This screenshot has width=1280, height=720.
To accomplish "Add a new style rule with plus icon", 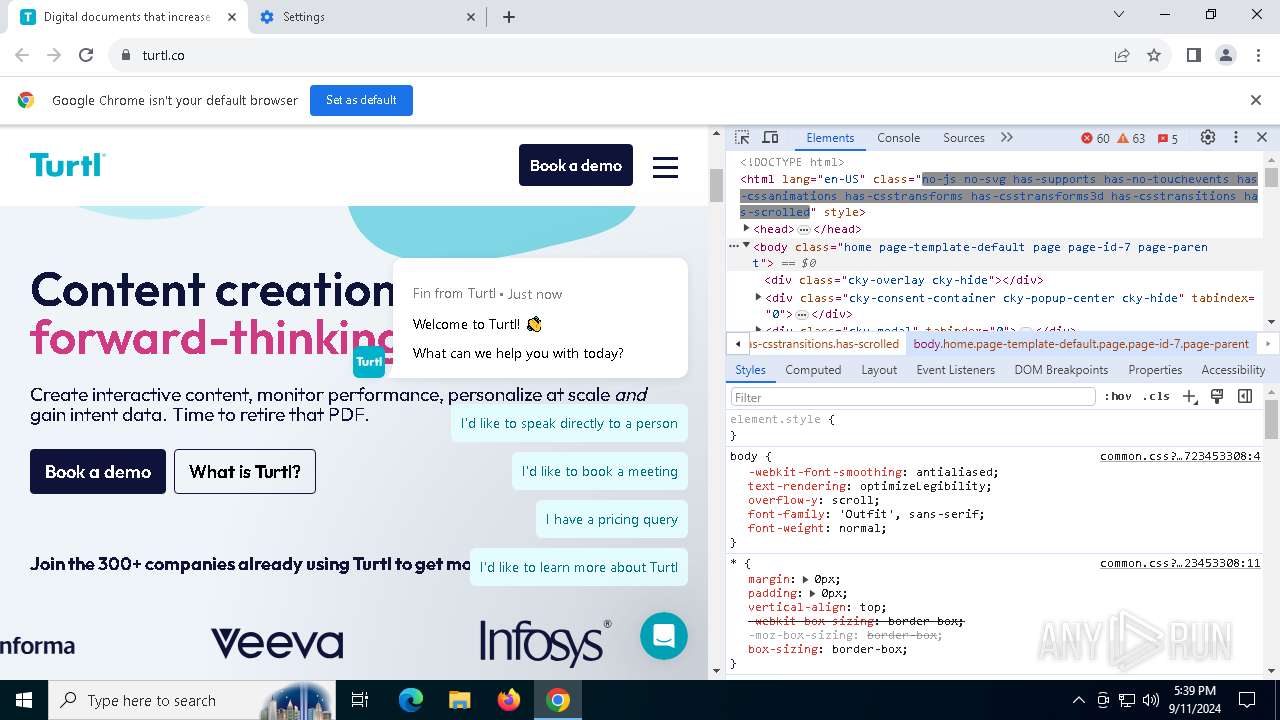I will 1190,397.
